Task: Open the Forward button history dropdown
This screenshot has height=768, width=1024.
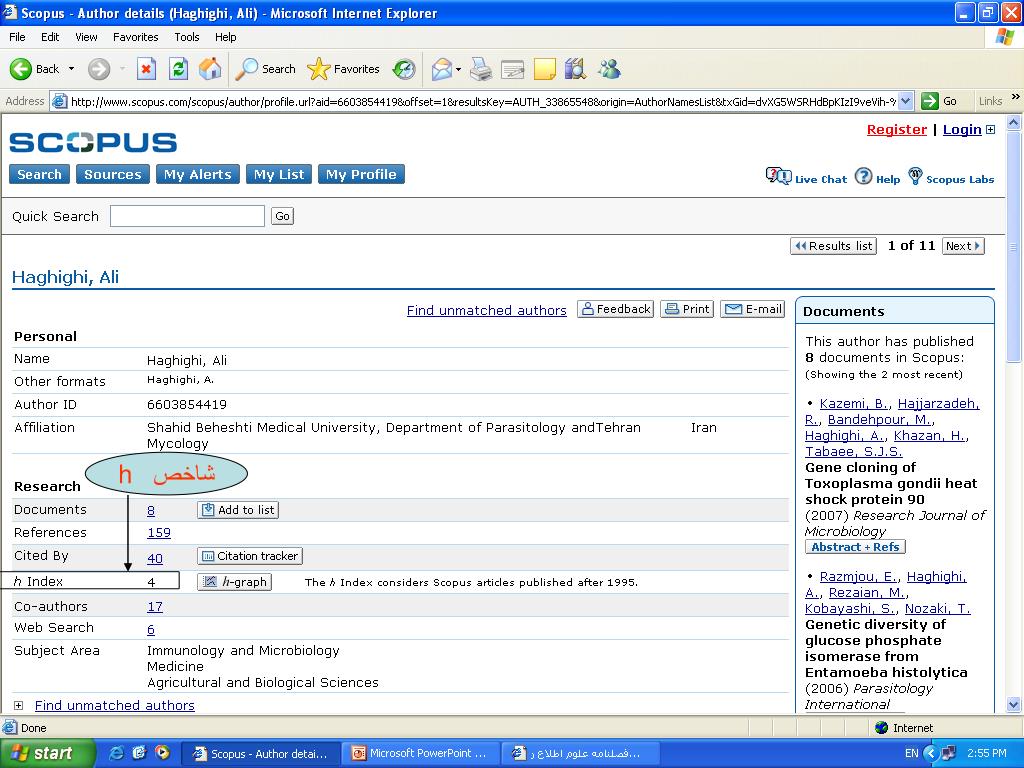Action: click(122, 69)
